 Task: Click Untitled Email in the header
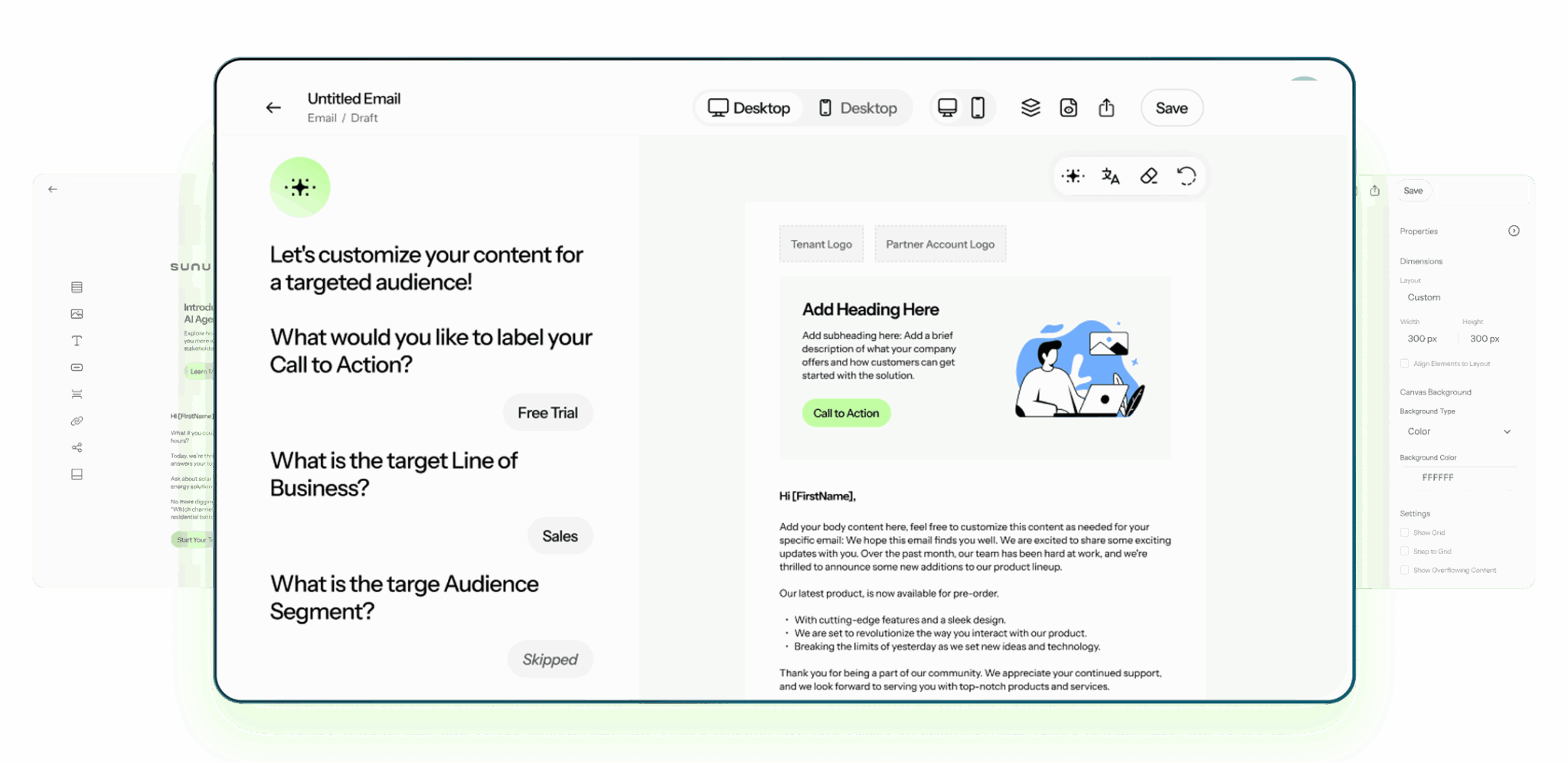pyautogui.click(x=353, y=98)
